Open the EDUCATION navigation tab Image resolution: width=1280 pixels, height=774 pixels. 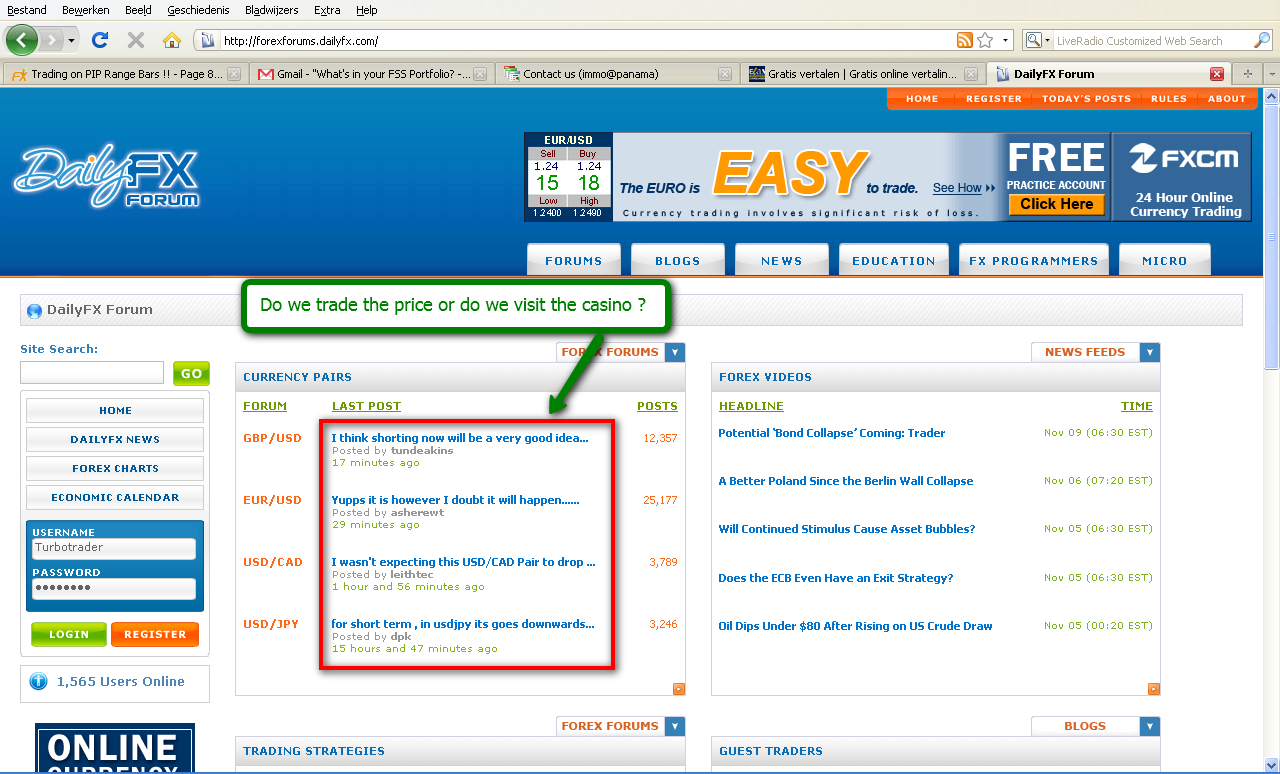point(894,260)
